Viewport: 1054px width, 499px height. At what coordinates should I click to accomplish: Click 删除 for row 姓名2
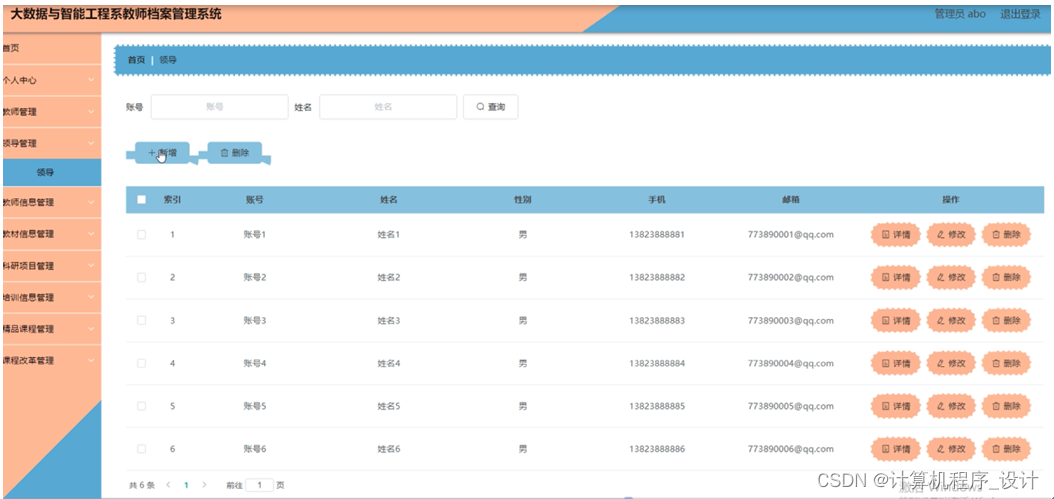click(x=1006, y=277)
